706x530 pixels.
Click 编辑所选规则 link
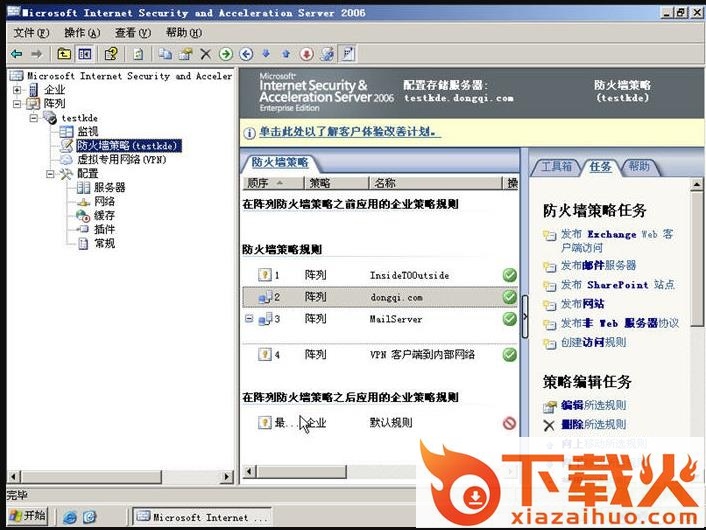tap(593, 405)
